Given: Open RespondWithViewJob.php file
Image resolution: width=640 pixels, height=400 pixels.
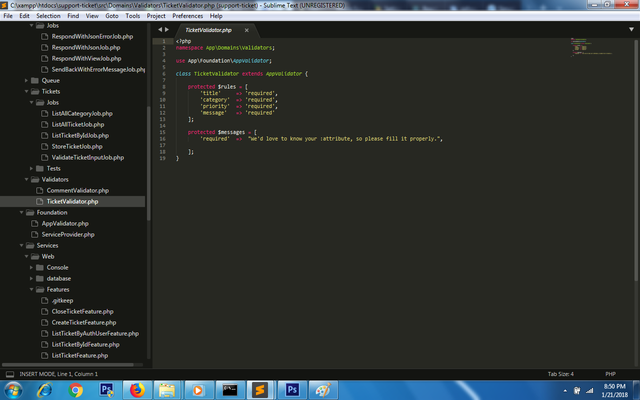Looking at the screenshot, I should (86, 58).
